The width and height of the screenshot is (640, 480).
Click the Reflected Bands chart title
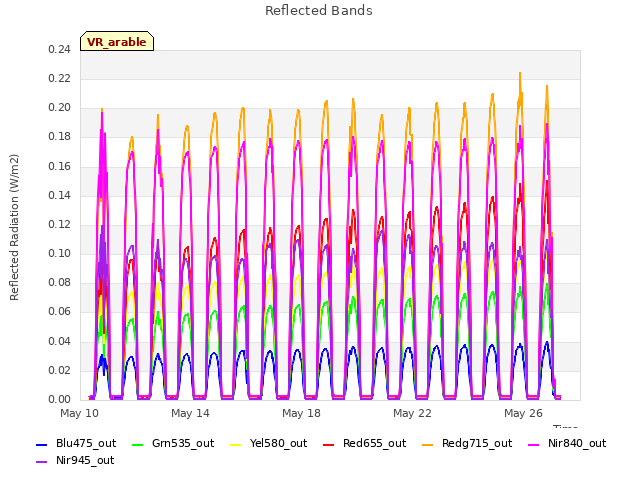tap(319, 11)
